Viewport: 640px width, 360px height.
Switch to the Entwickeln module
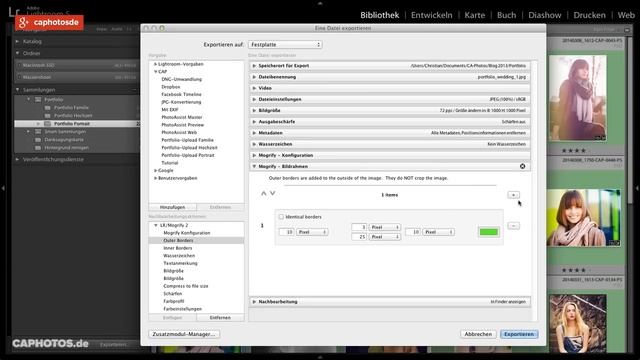pos(431,15)
